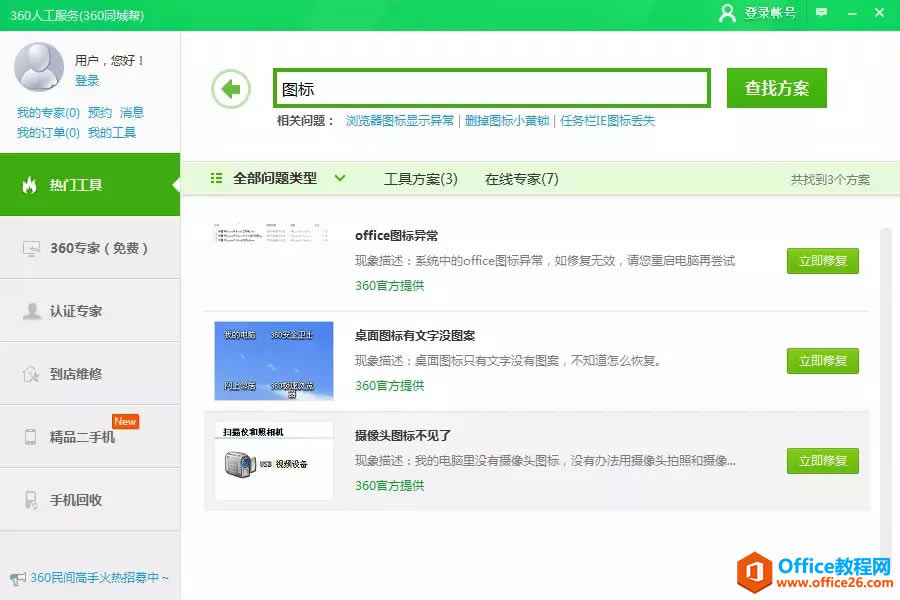Click the green back arrow icon
900x600 pixels.
[x=231, y=89]
